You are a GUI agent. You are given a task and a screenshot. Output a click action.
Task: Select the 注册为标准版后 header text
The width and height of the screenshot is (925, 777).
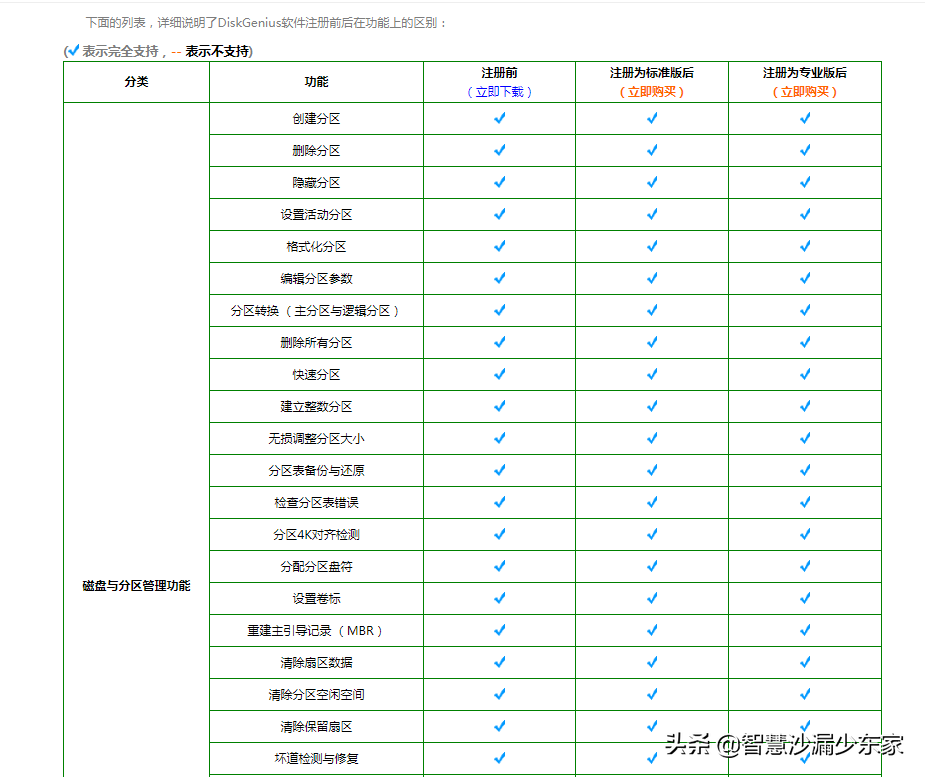[652, 73]
